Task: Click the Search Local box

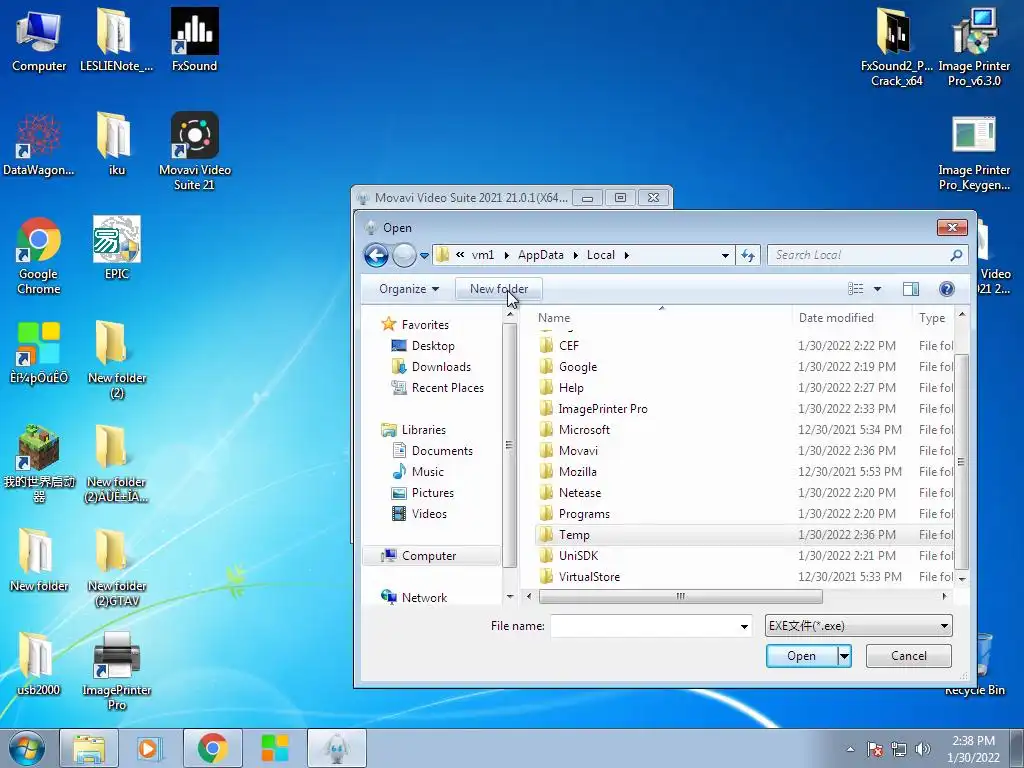Action: point(859,255)
